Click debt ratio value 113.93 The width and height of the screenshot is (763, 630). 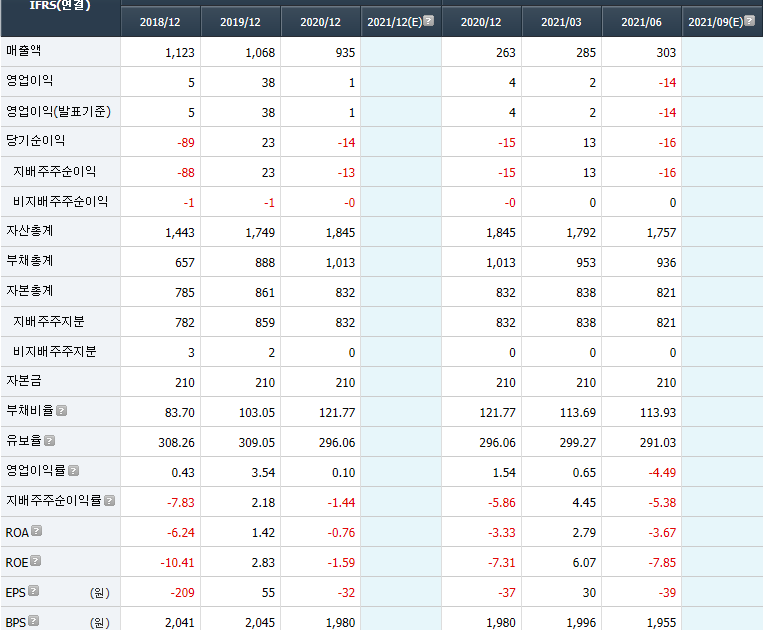pos(658,413)
